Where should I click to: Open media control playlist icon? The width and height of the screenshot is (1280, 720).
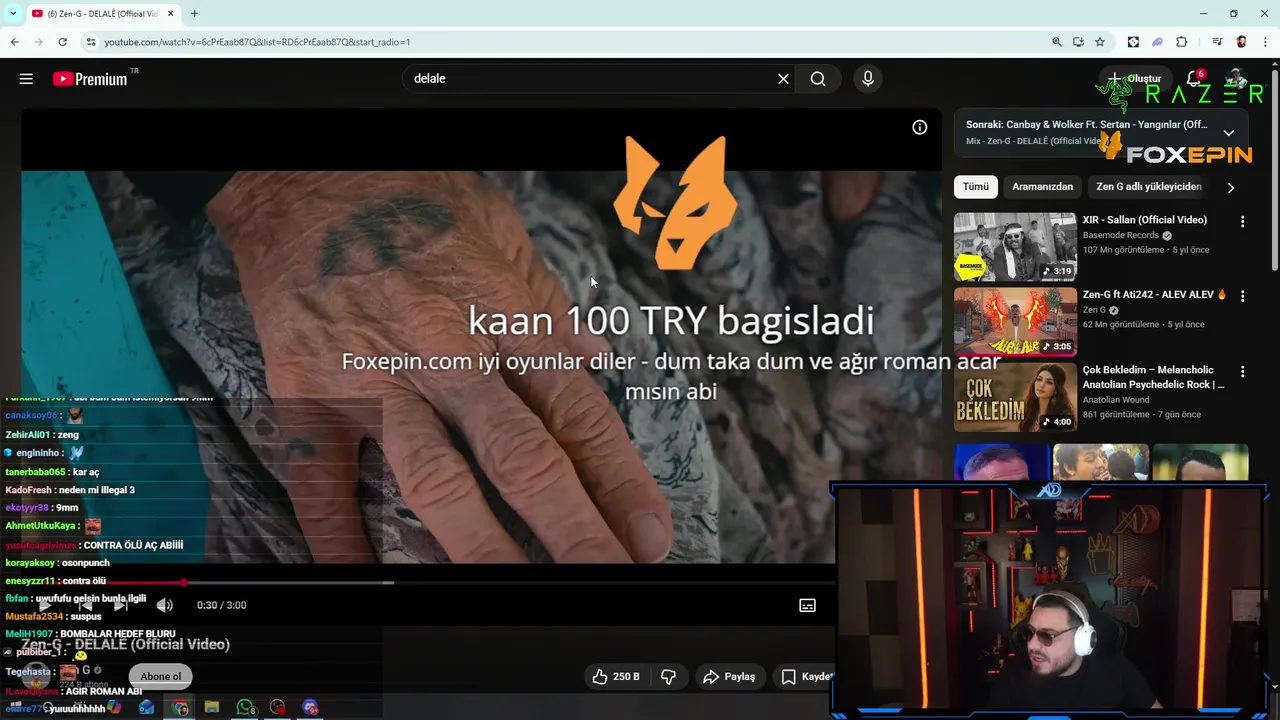click(x=1217, y=42)
